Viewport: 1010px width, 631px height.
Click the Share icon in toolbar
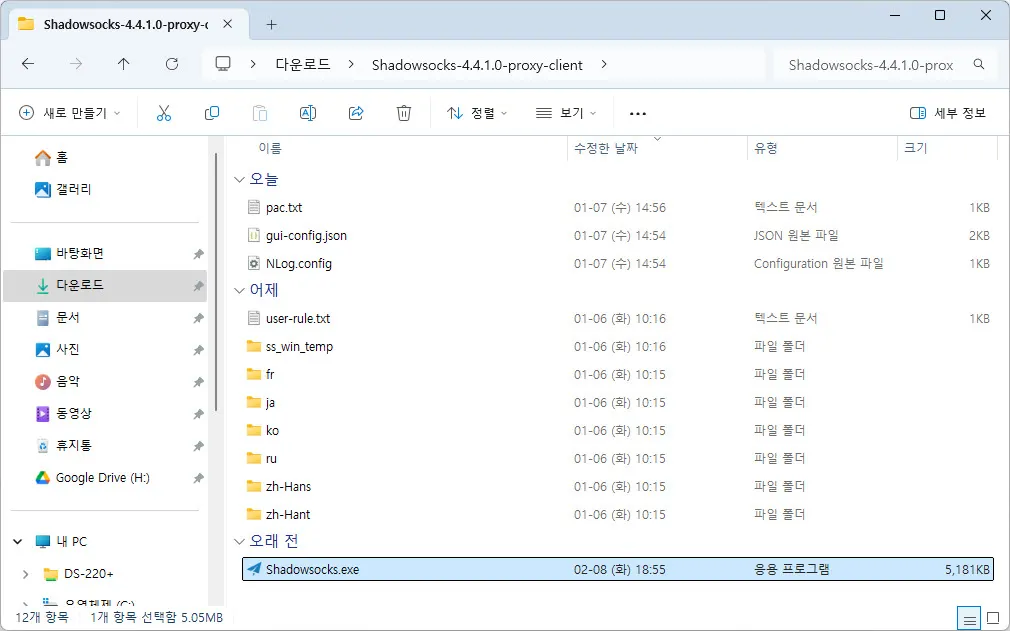click(x=356, y=113)
